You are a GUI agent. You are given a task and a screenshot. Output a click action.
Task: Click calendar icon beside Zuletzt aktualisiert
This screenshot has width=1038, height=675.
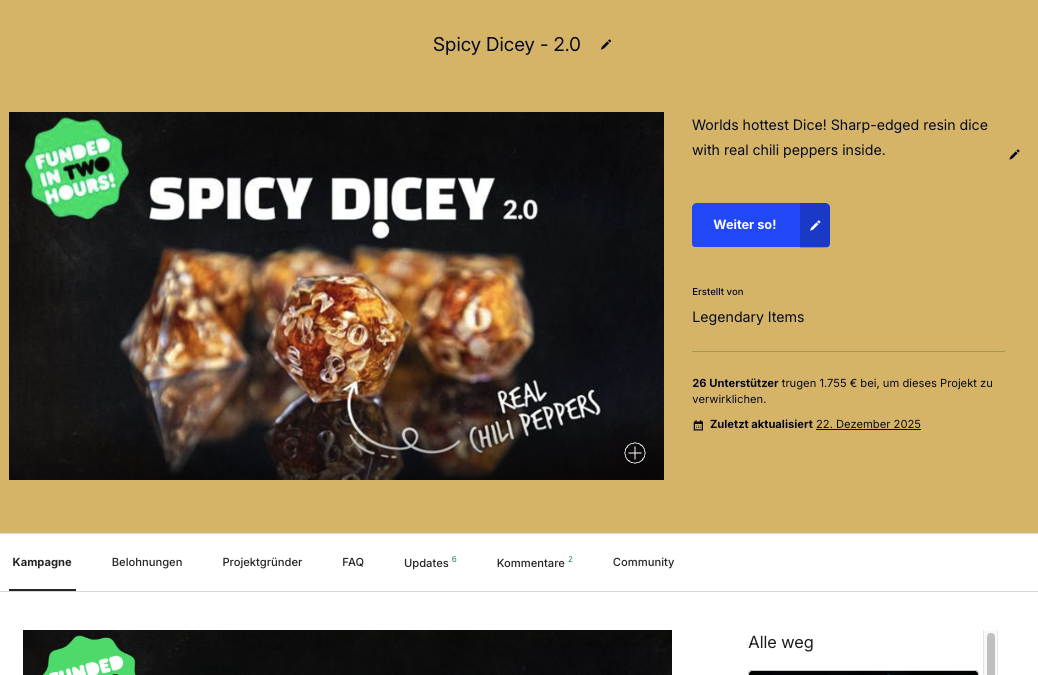(698, 425)
